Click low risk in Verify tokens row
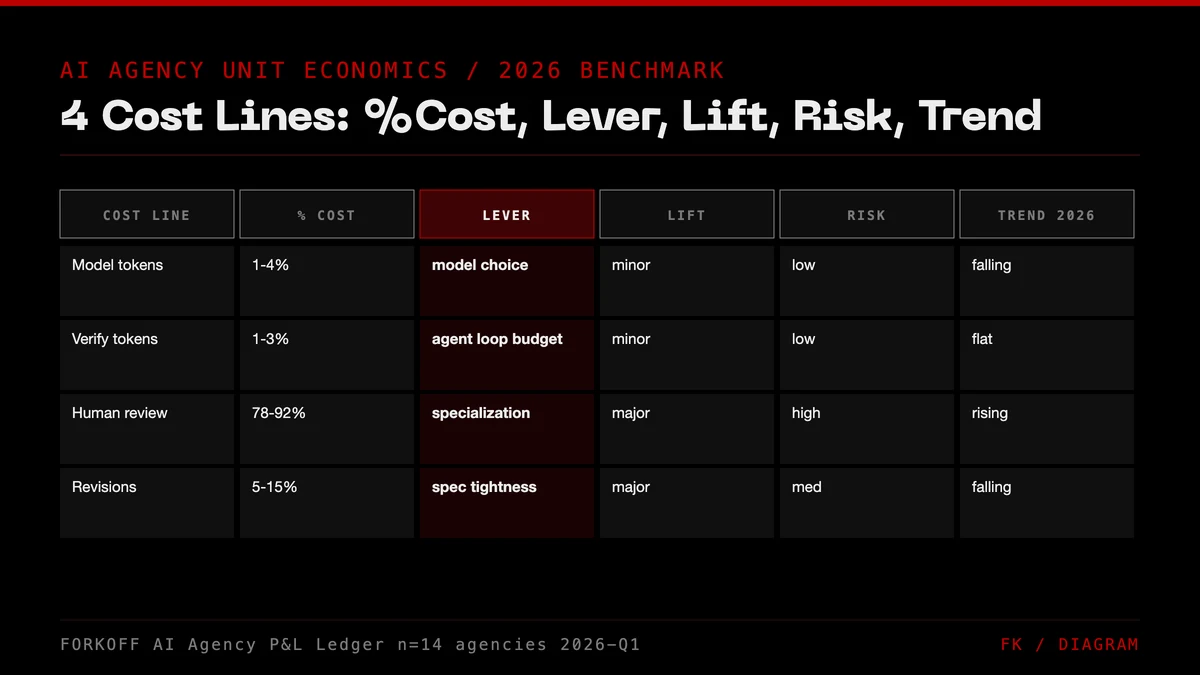The height and width of the screenshot is (675, 1200). coord(867,355)
